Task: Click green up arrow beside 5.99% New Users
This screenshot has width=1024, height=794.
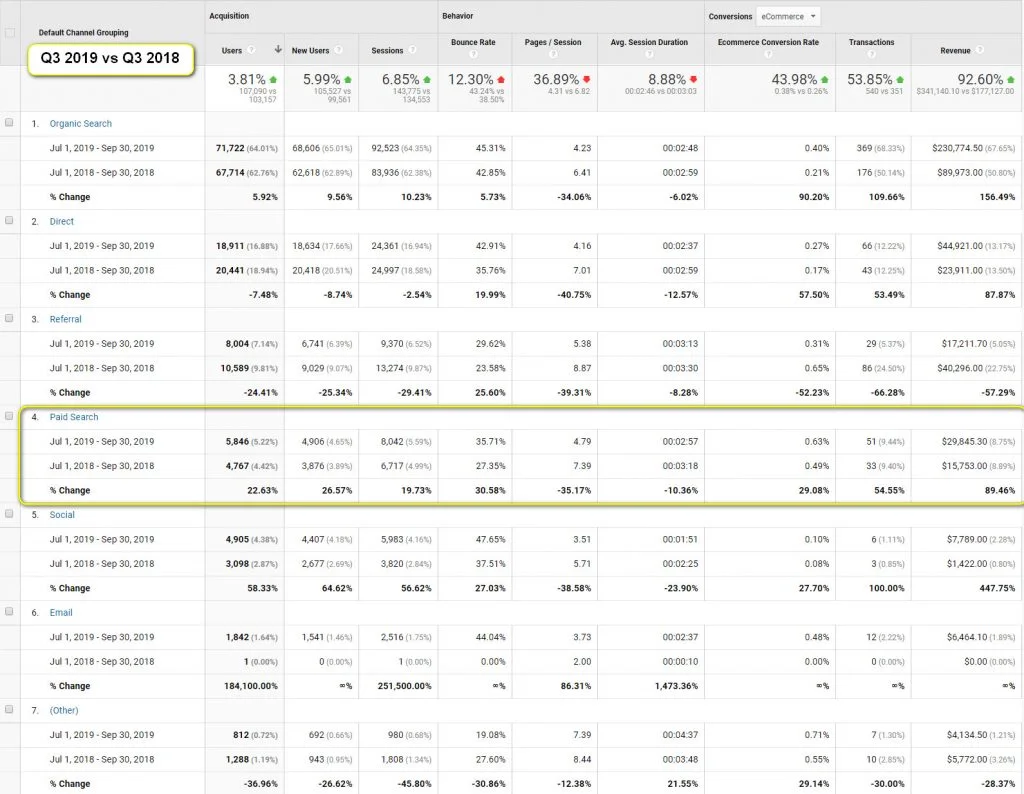Action: point(347,80)
